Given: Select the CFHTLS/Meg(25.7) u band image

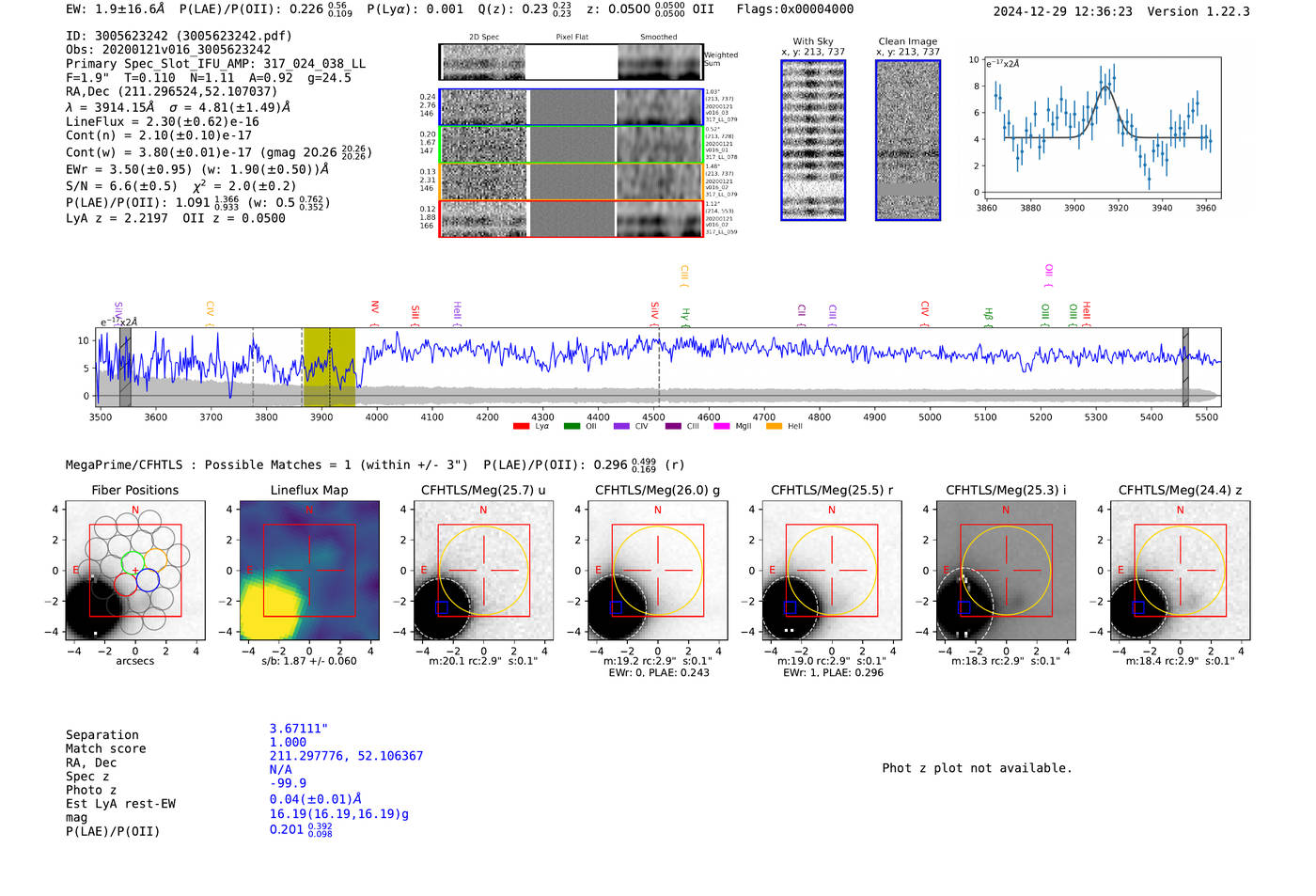Looking at the screenshot, I should coord(484,571).
